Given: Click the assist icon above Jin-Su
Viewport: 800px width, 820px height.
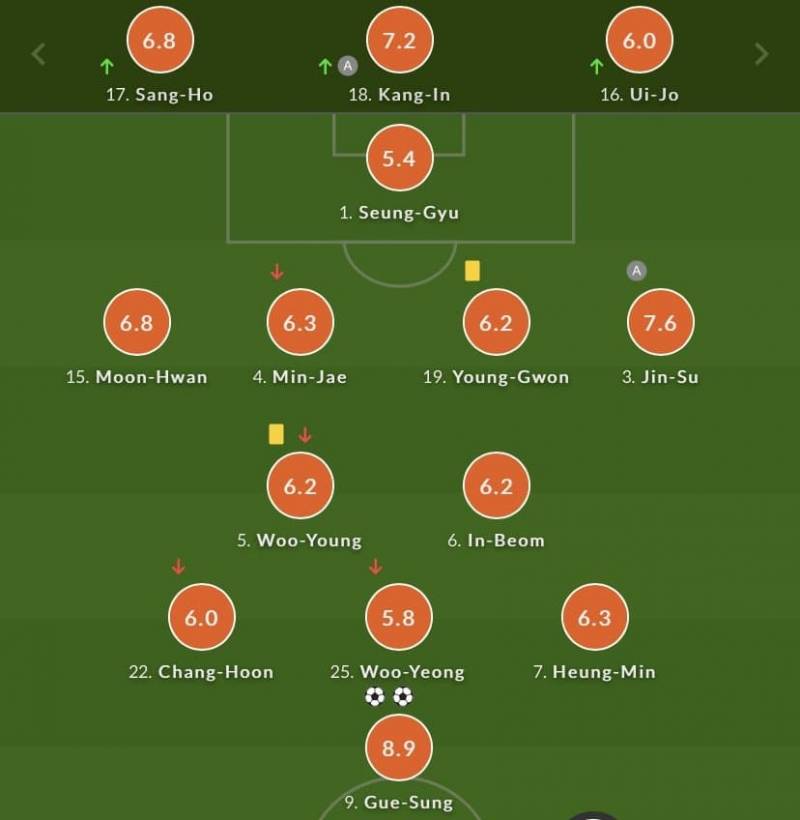Looking at the screenshot, I should [636, 270].
